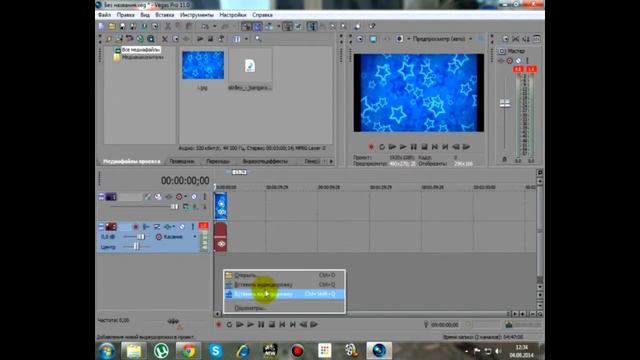The image size is (640, 360).
Task: Toggle Auto Ripple in main toolbar
Action: point(269,27)
